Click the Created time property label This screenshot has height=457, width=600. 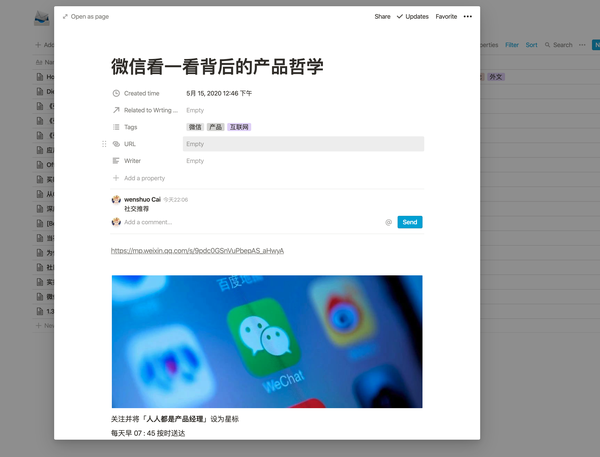tap(142, 93)
